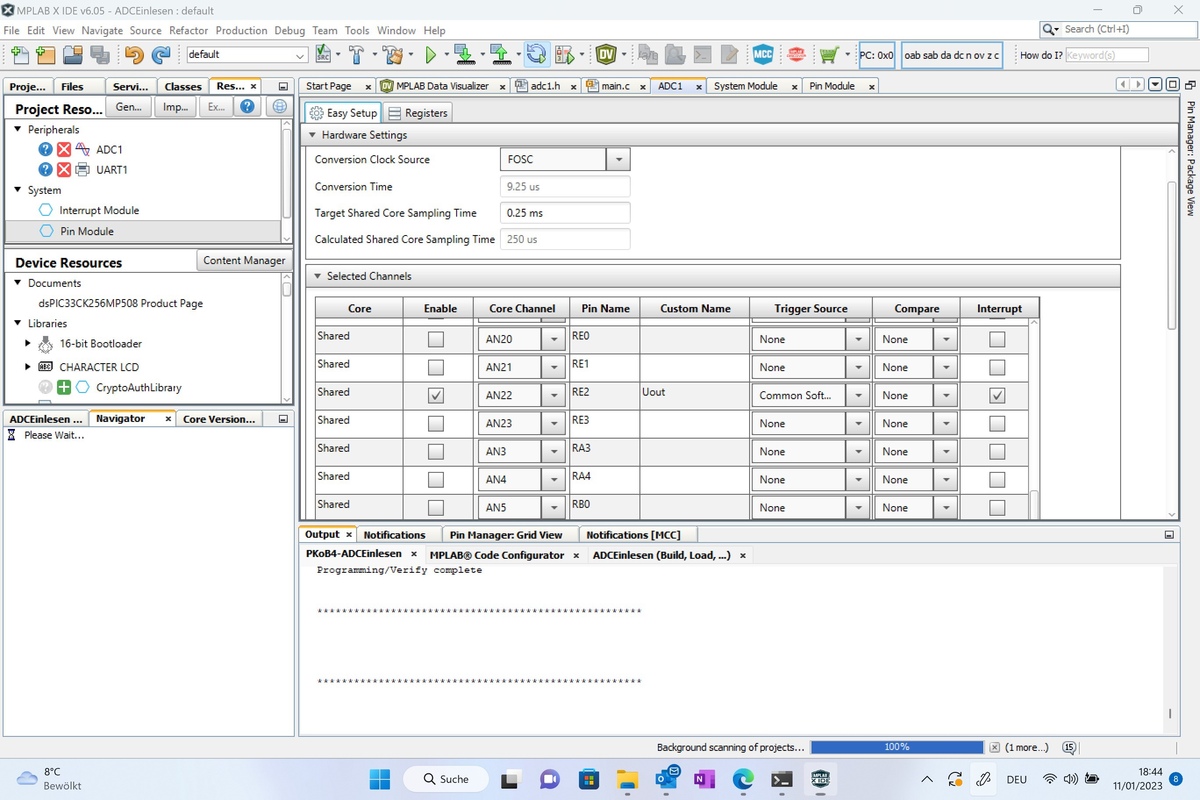Click the Generate button in Project Resources

pyautogui.click(x=129, y=106)
